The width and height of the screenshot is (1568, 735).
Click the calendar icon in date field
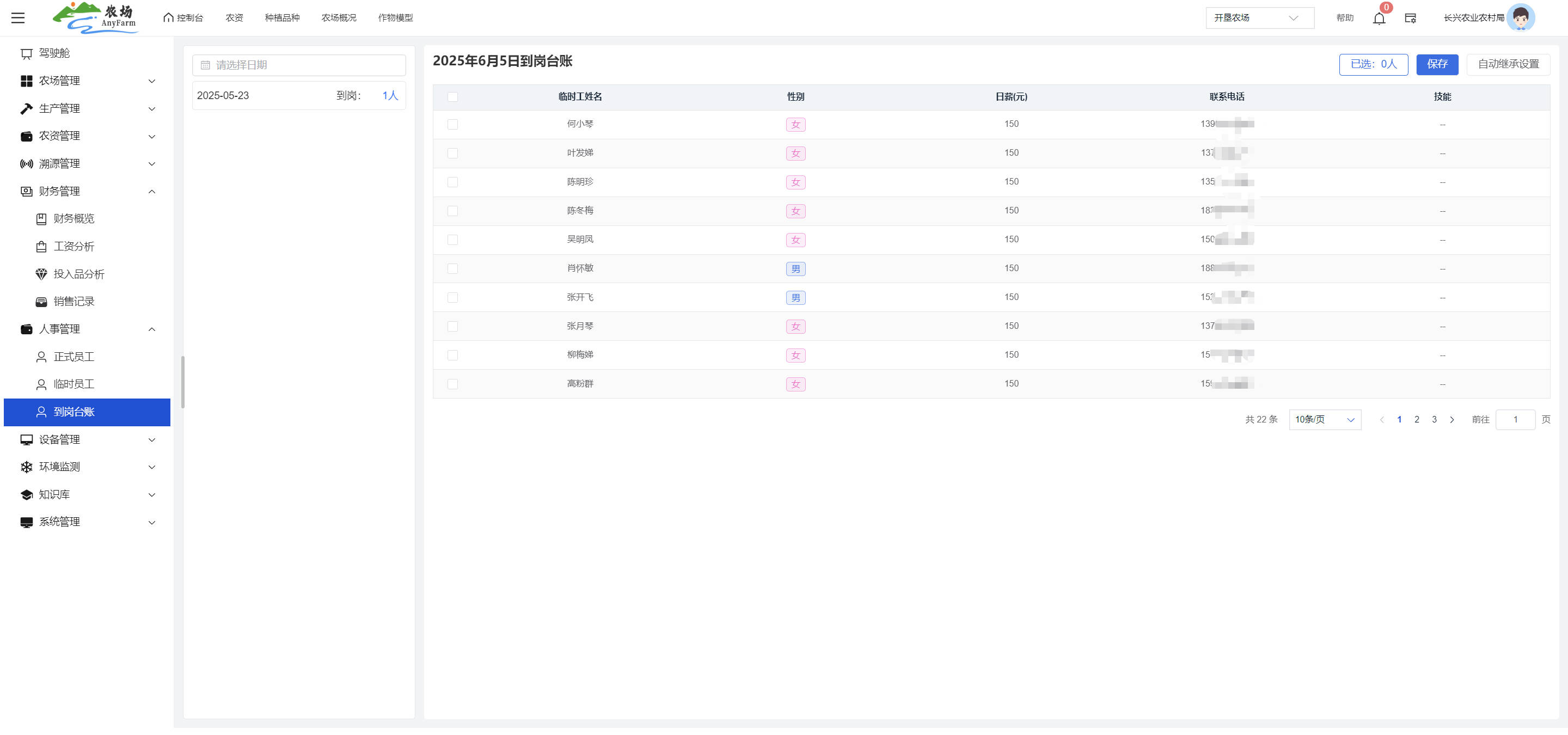click(206, 65)
